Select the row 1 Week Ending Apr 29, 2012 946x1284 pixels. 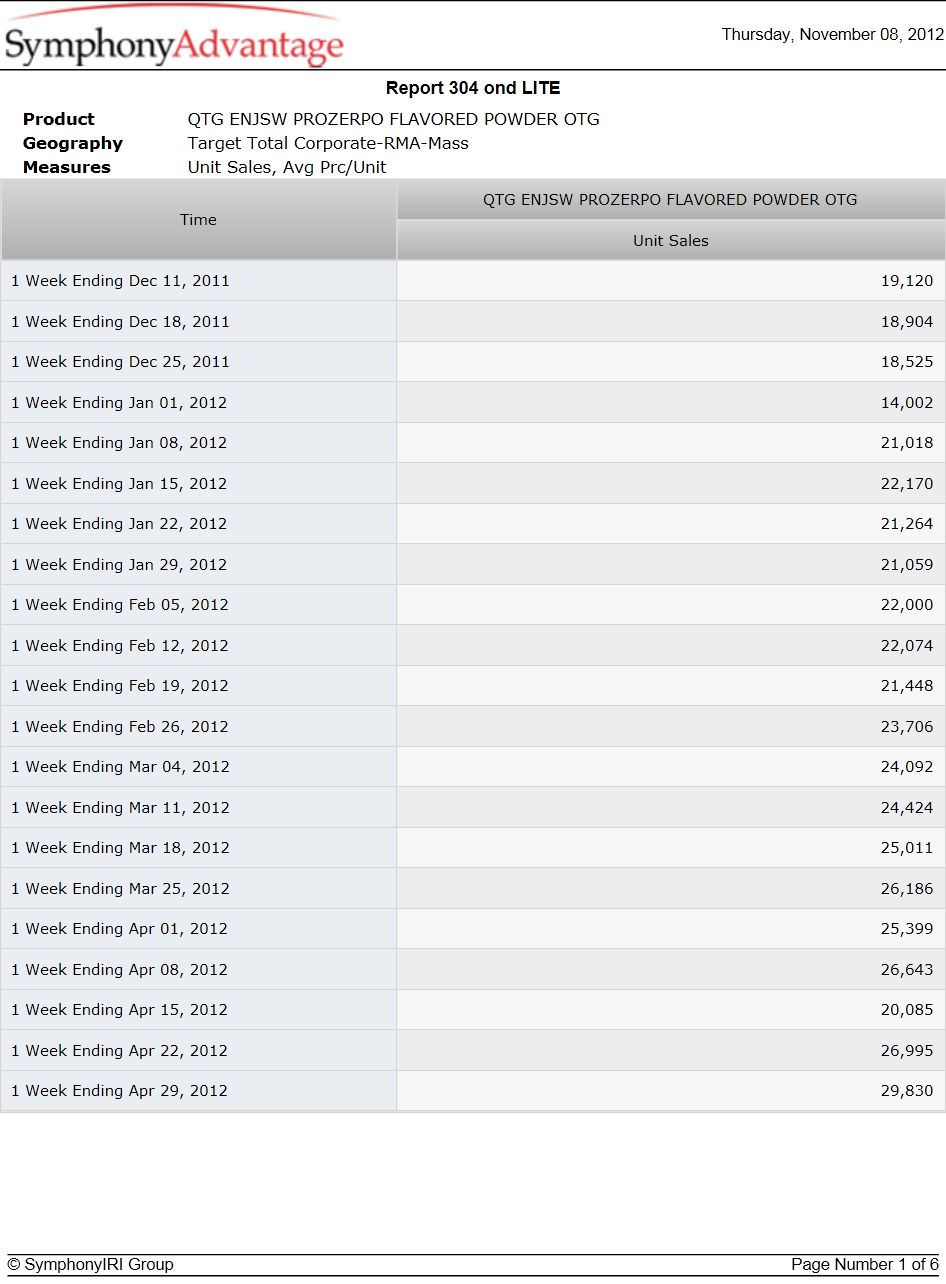(473, 1091)
